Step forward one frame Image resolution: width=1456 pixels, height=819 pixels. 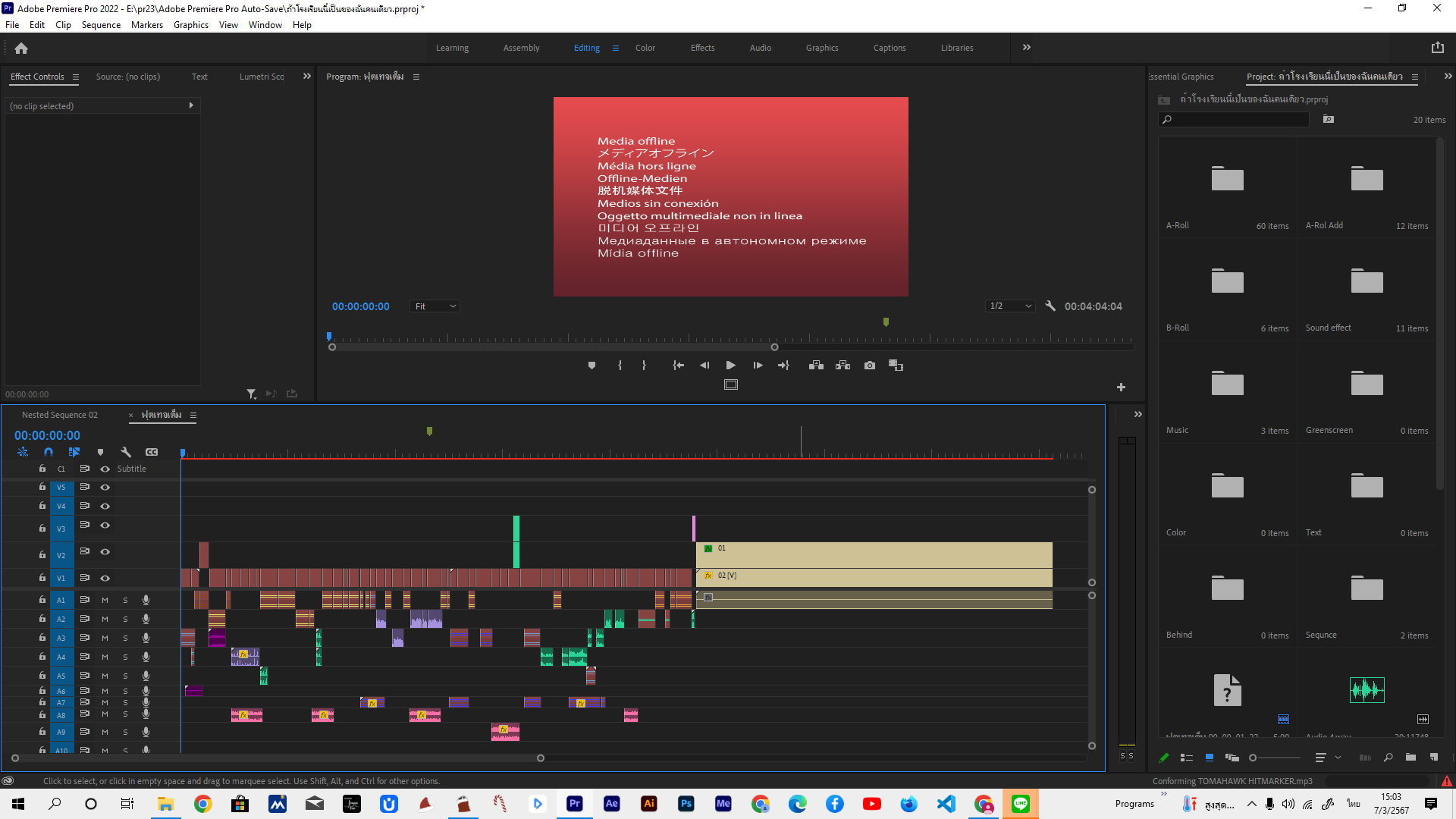(758, 366)
